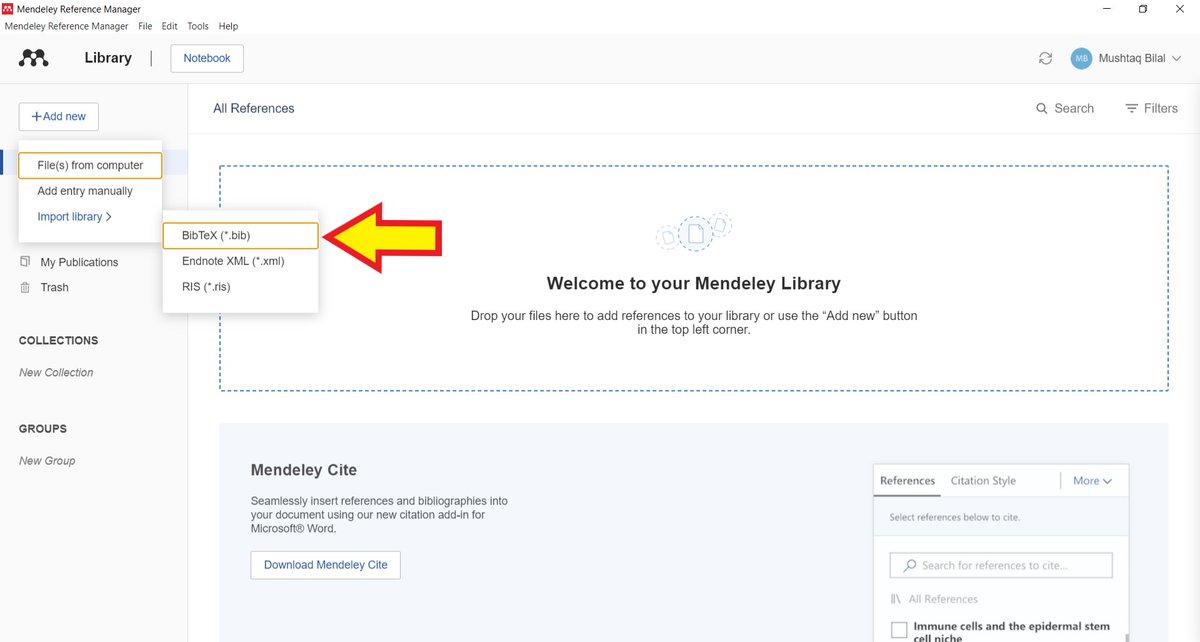Open the Edit menu
The image size is (1200, 642).
170,26
